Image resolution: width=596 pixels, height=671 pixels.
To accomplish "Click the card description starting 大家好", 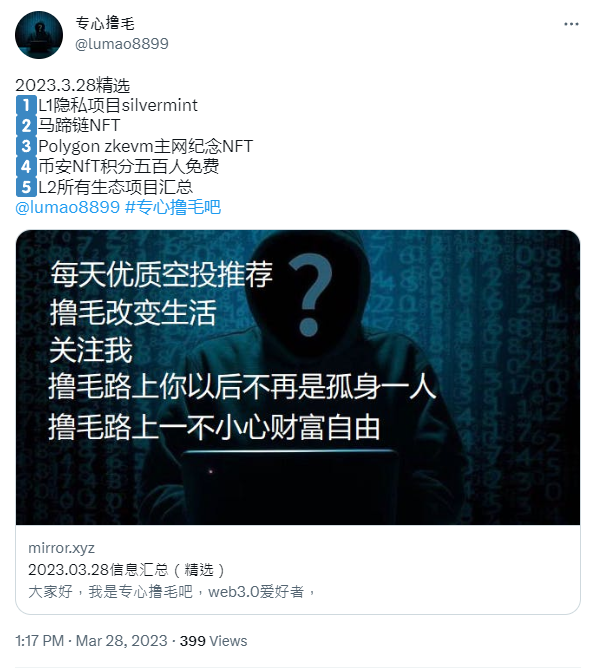I will click(172, 592).
